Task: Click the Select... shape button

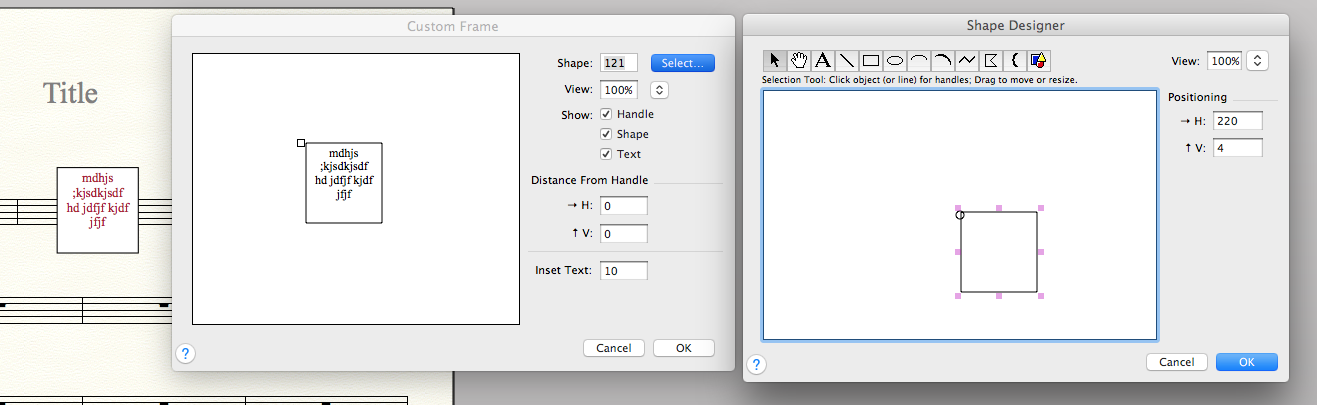Action: click(x=683, y=63)
